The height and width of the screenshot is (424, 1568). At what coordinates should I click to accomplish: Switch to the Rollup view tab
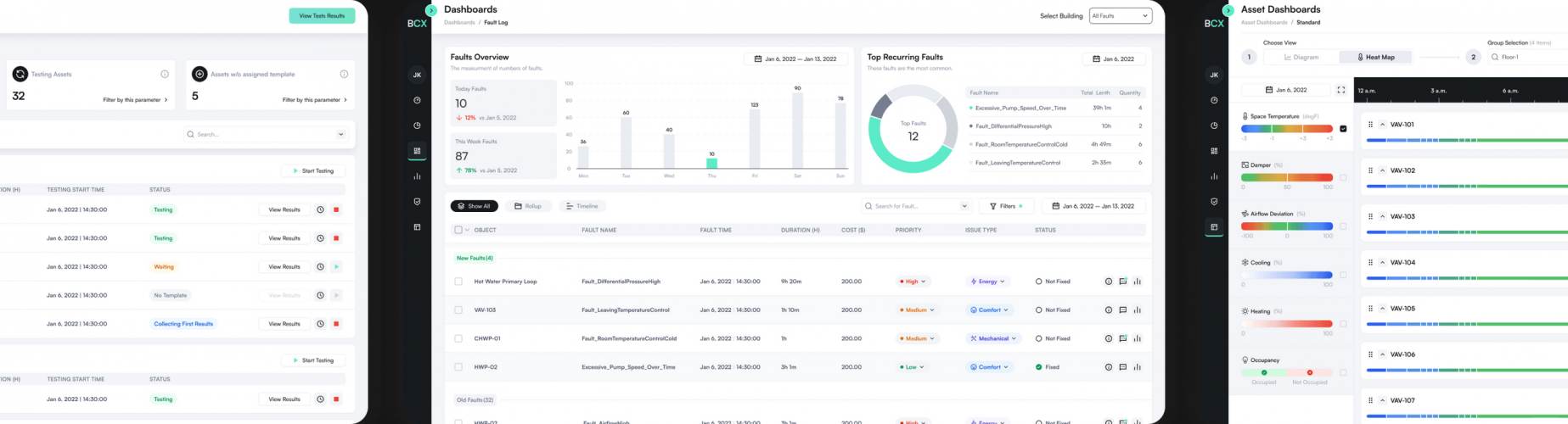coord(527,206)
